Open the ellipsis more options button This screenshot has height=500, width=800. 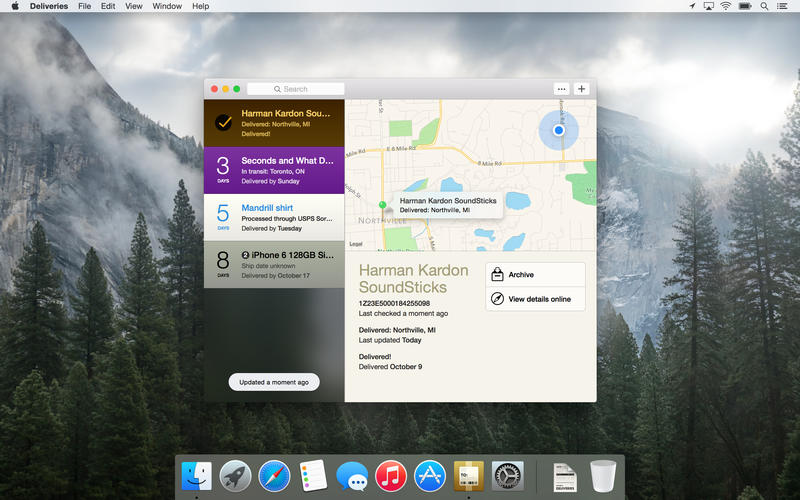point(561,89)
